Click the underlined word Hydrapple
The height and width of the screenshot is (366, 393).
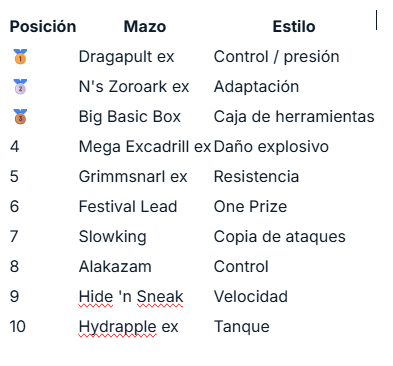tap(117, 327)
